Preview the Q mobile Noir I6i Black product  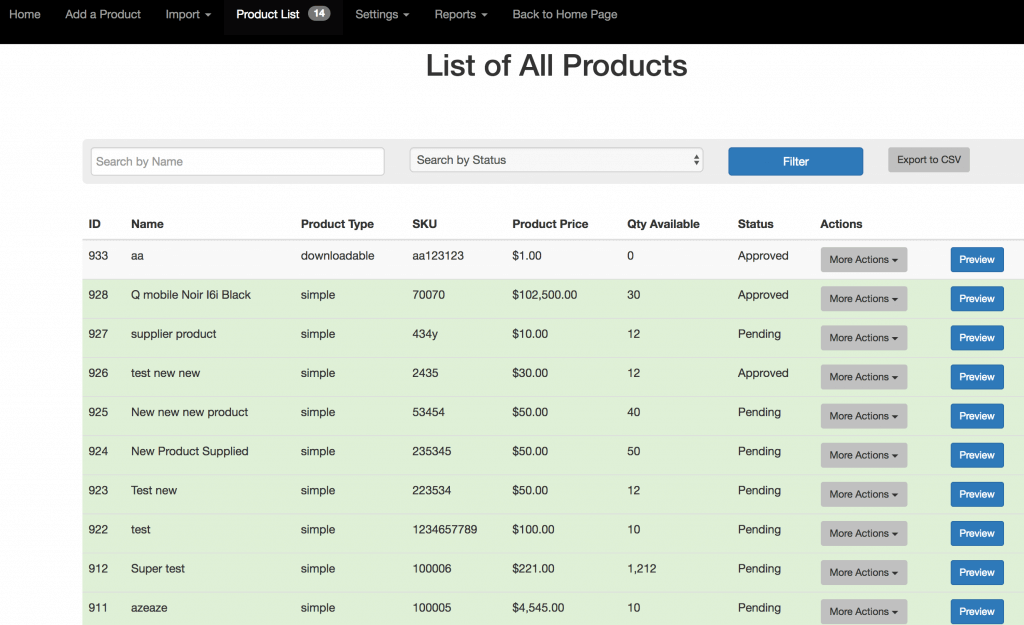976,299
